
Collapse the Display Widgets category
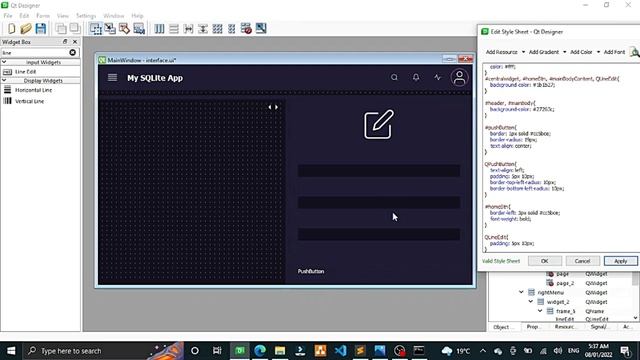(4, 80)
